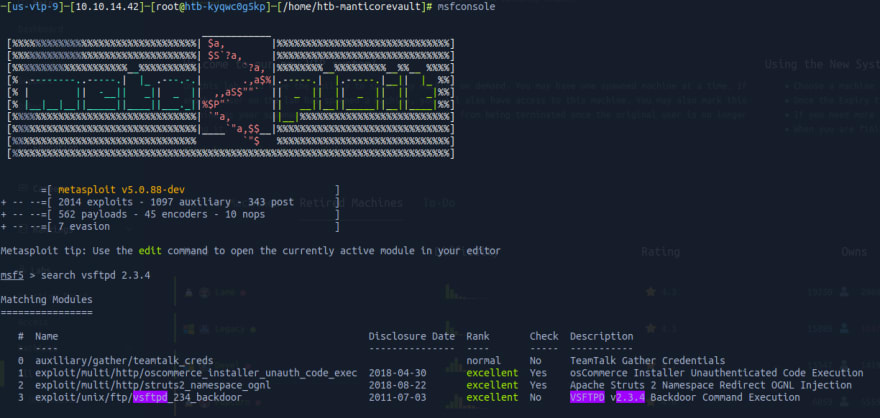
Task: Click the TeamTalk Gather Credentials description
Action: click(648, 360)
